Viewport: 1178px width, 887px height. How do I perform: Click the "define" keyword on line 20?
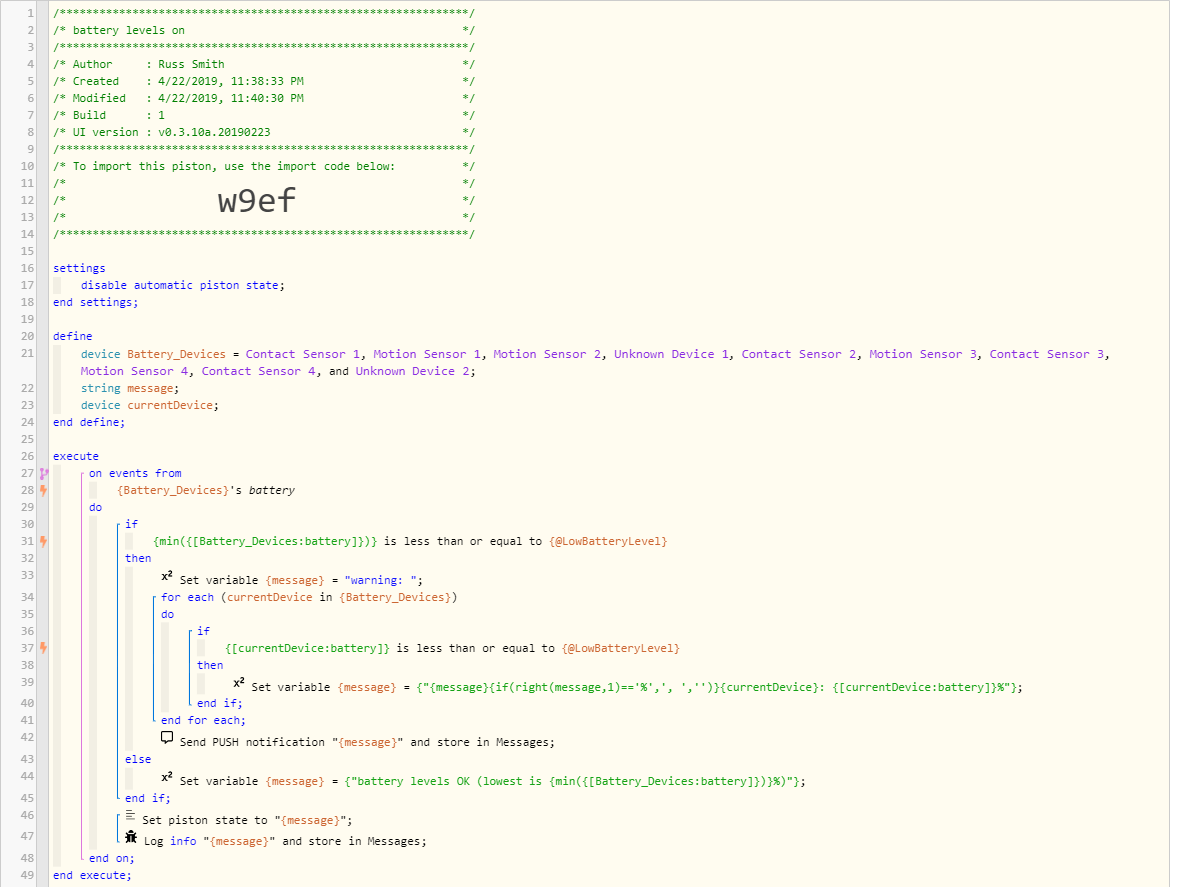(x=73, y=336)
